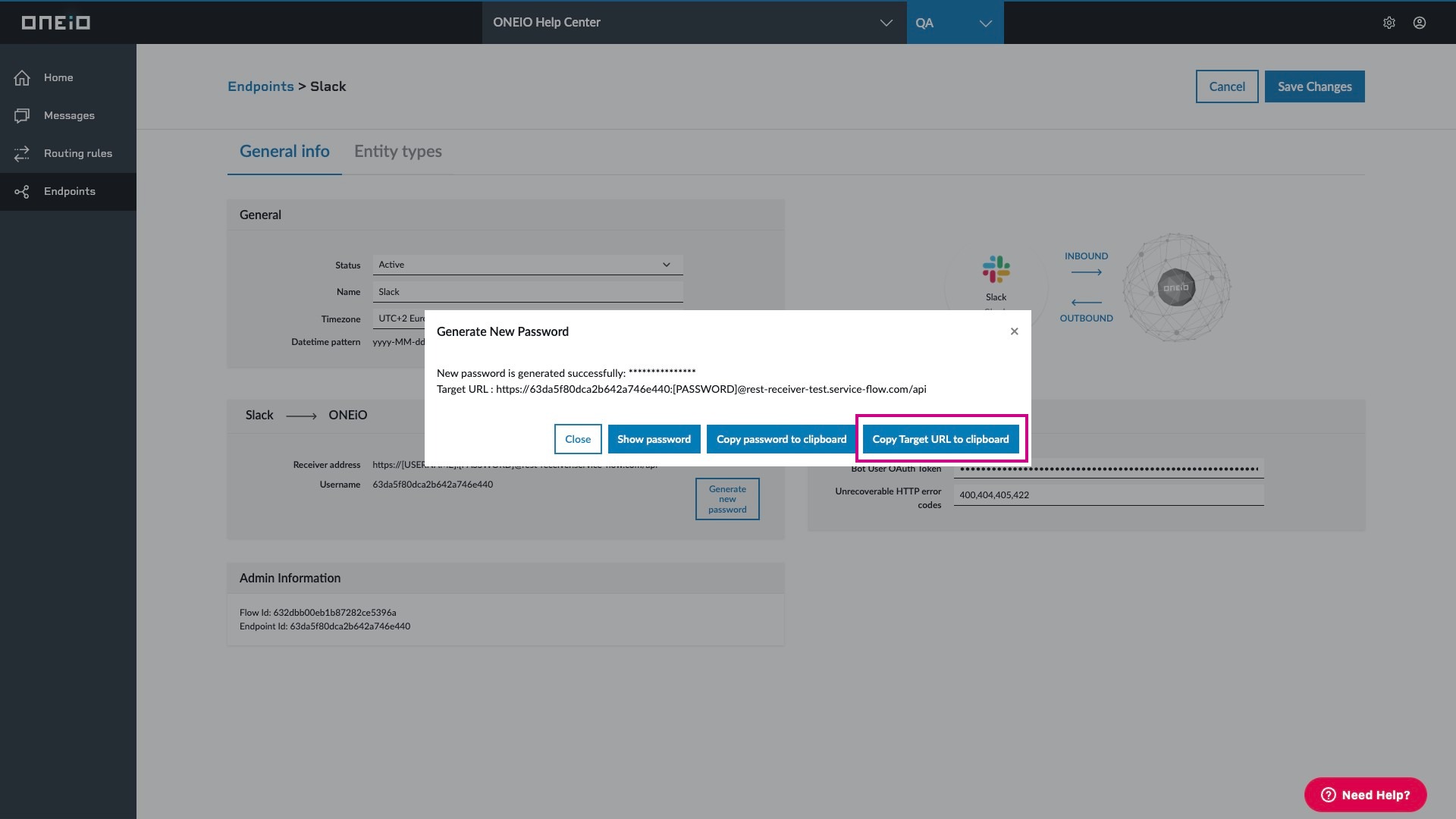The height and width of the screenshot is (819, 1456).
Task: Open Messages in the sidebar
Action: coord(68,115)
